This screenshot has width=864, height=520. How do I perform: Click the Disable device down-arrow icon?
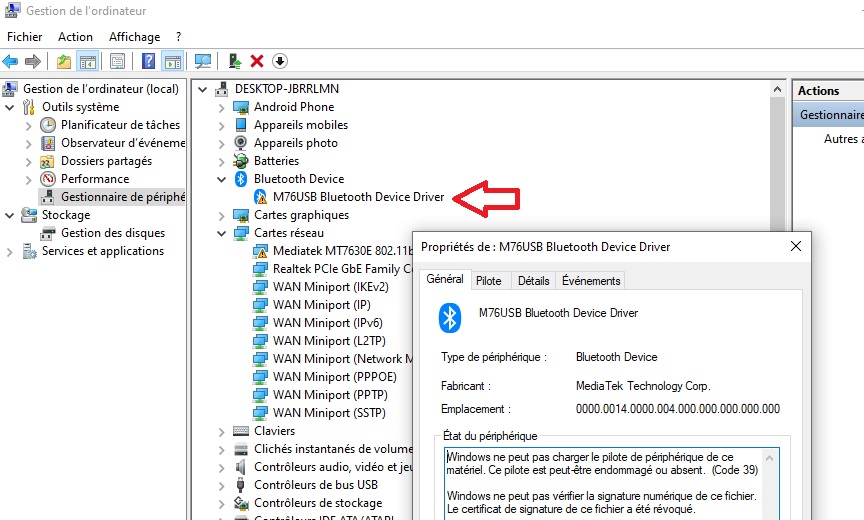(x=280, y=61)
